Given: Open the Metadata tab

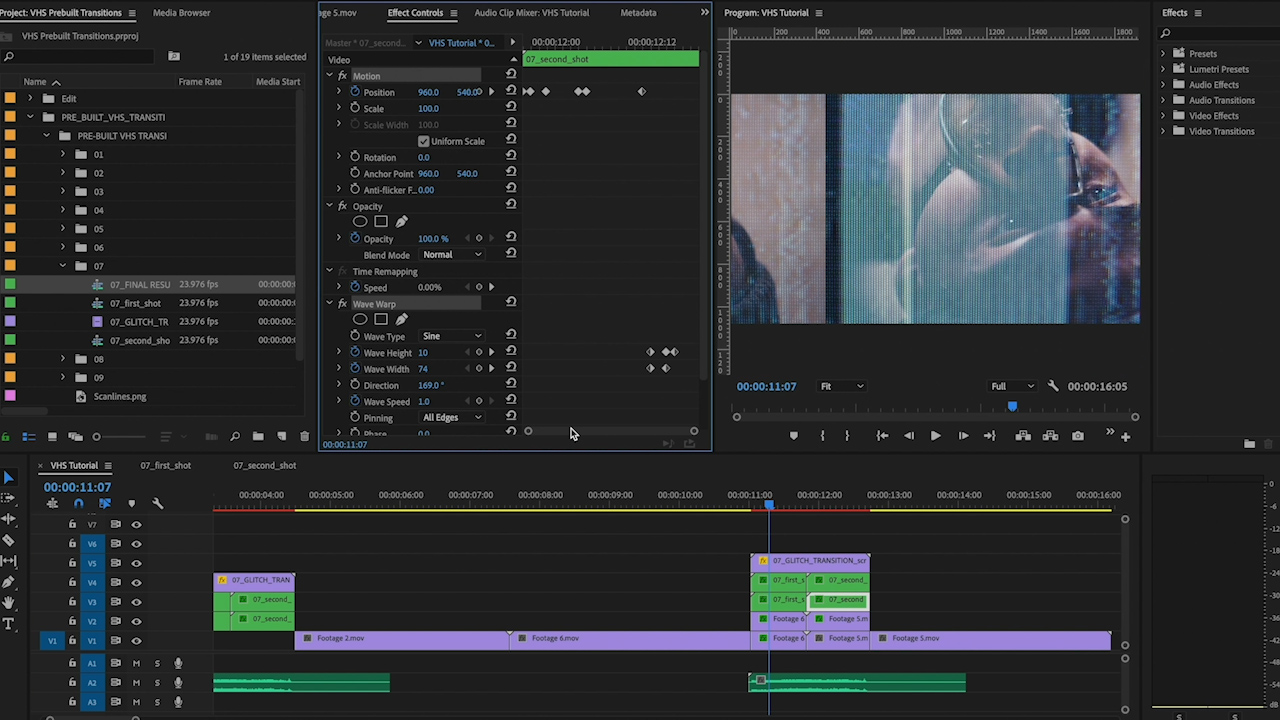Looking at the screenshot, I should pyautogui.click(x=638, y=13).
